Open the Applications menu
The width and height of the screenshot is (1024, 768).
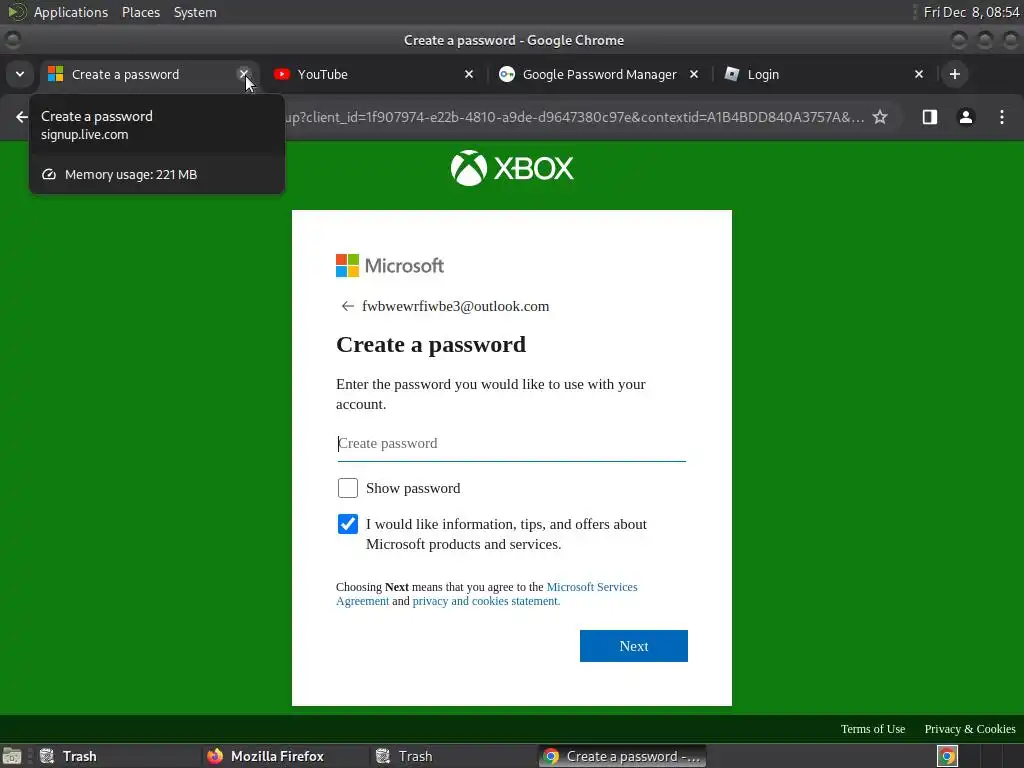point(71,12)
